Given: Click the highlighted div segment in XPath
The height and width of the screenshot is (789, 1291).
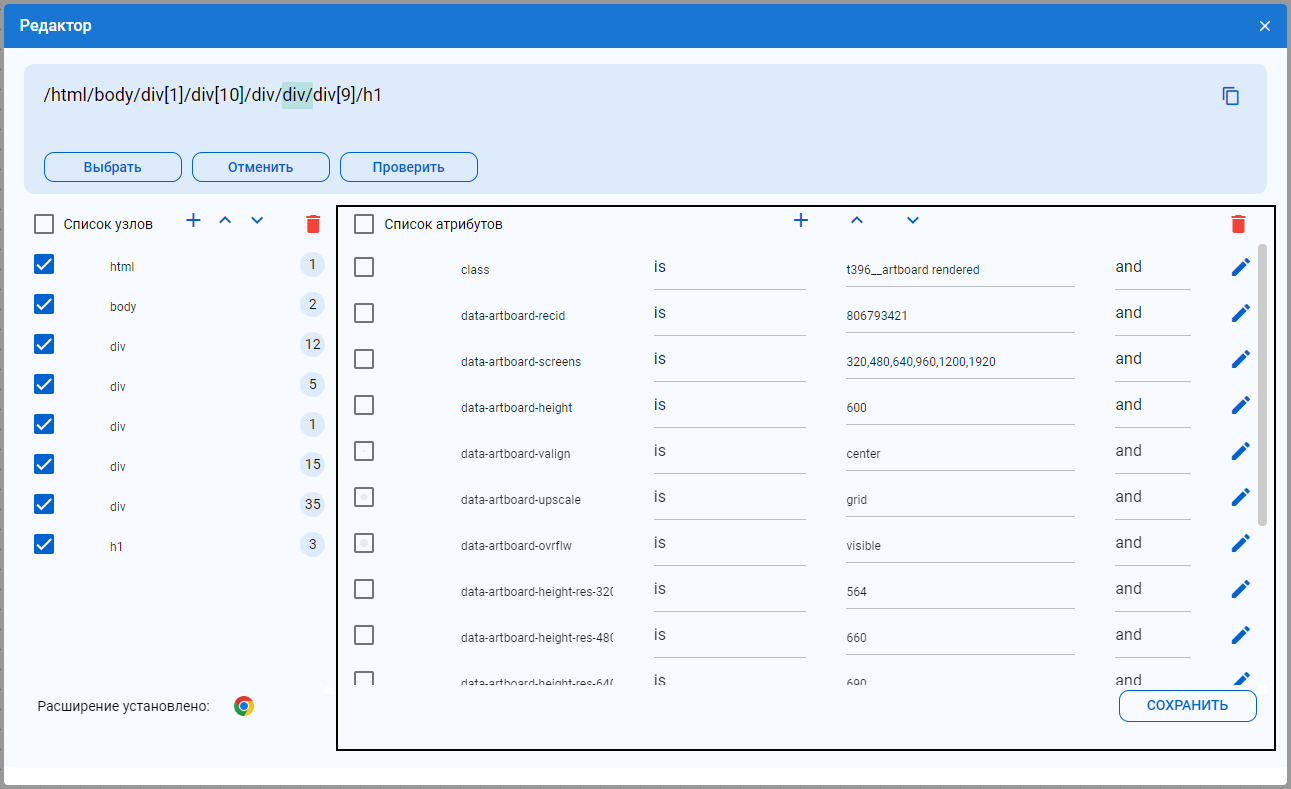Looking at the screenshot, I should (x=297, y=95).
